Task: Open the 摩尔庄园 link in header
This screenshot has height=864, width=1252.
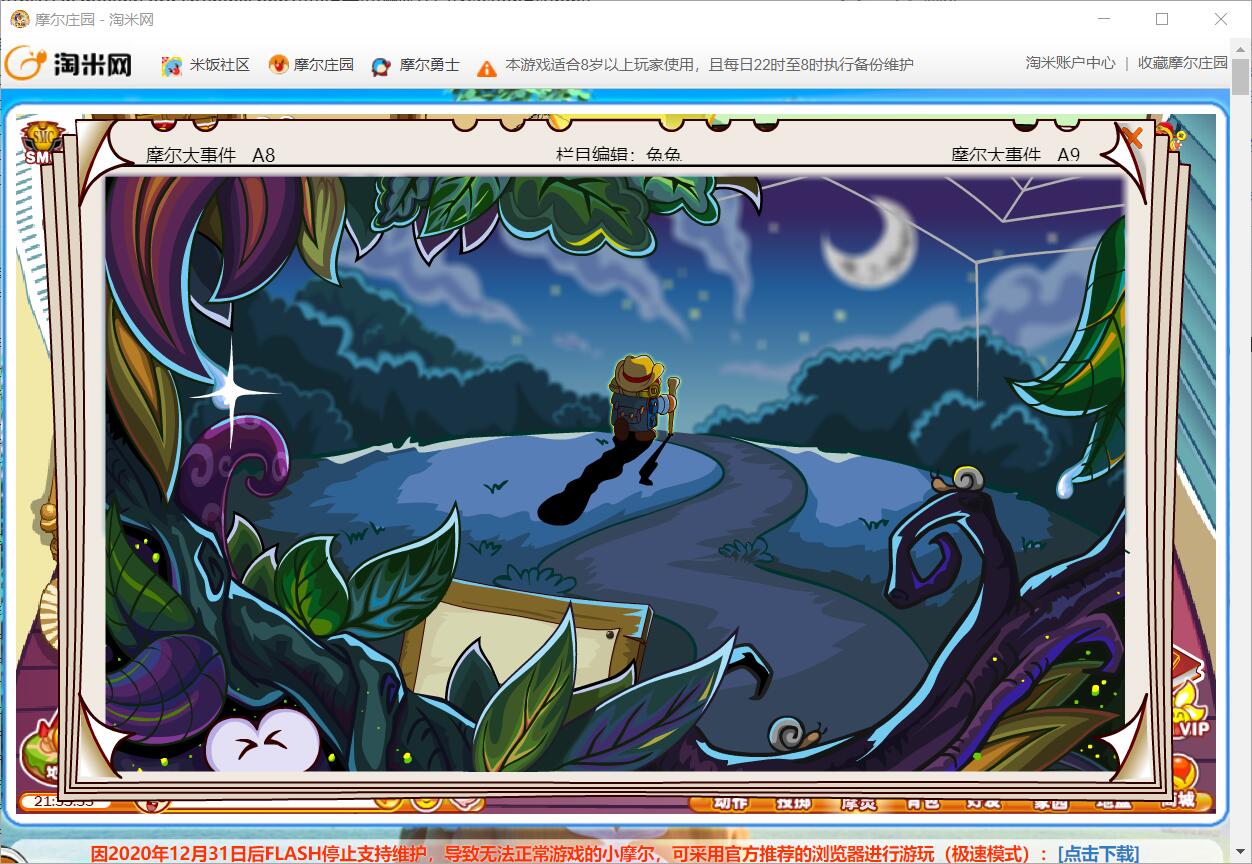Action: point(311,65)
